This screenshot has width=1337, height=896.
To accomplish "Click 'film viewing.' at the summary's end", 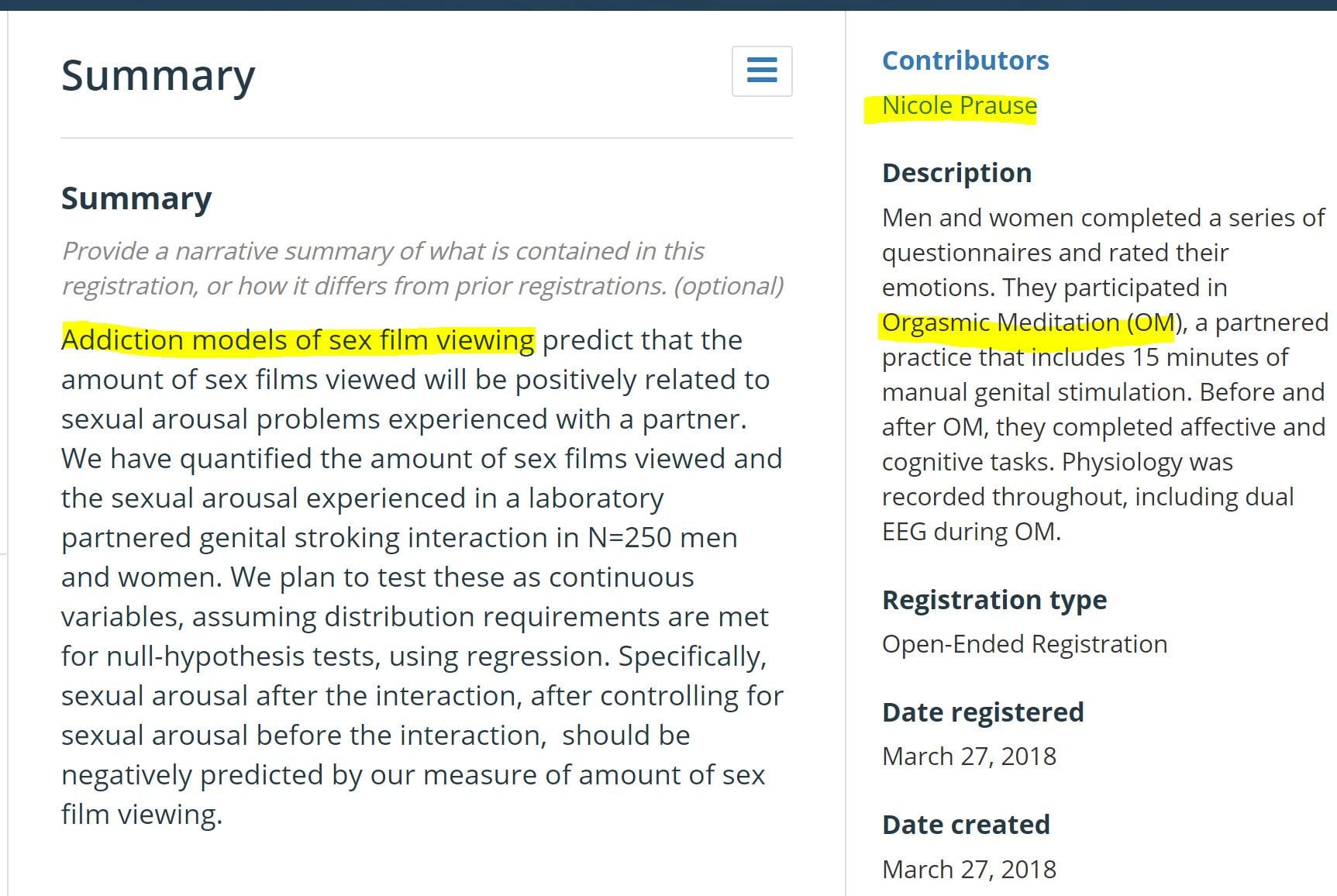I will coord(141,815).
